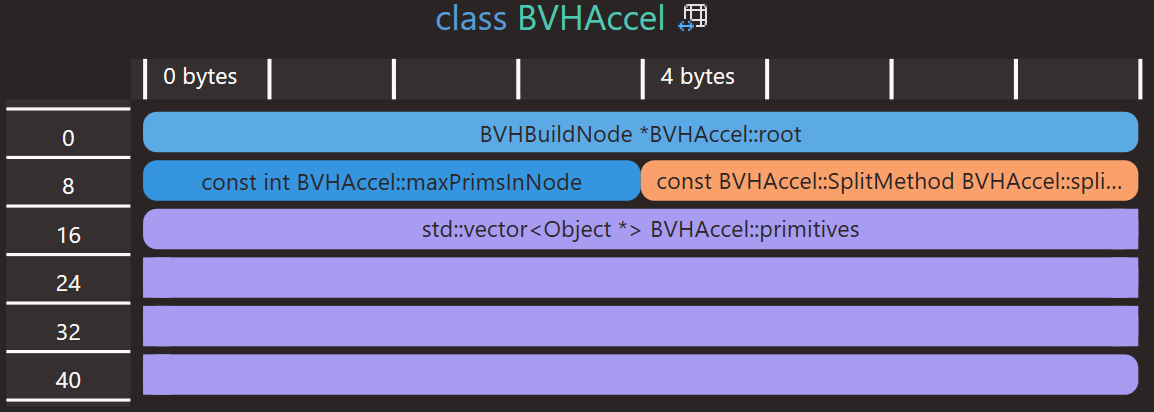Select the BVHBuildNode *BVHAccel::root field
Viewport: 1154px width, 412px height.
[x=640, y=132]
